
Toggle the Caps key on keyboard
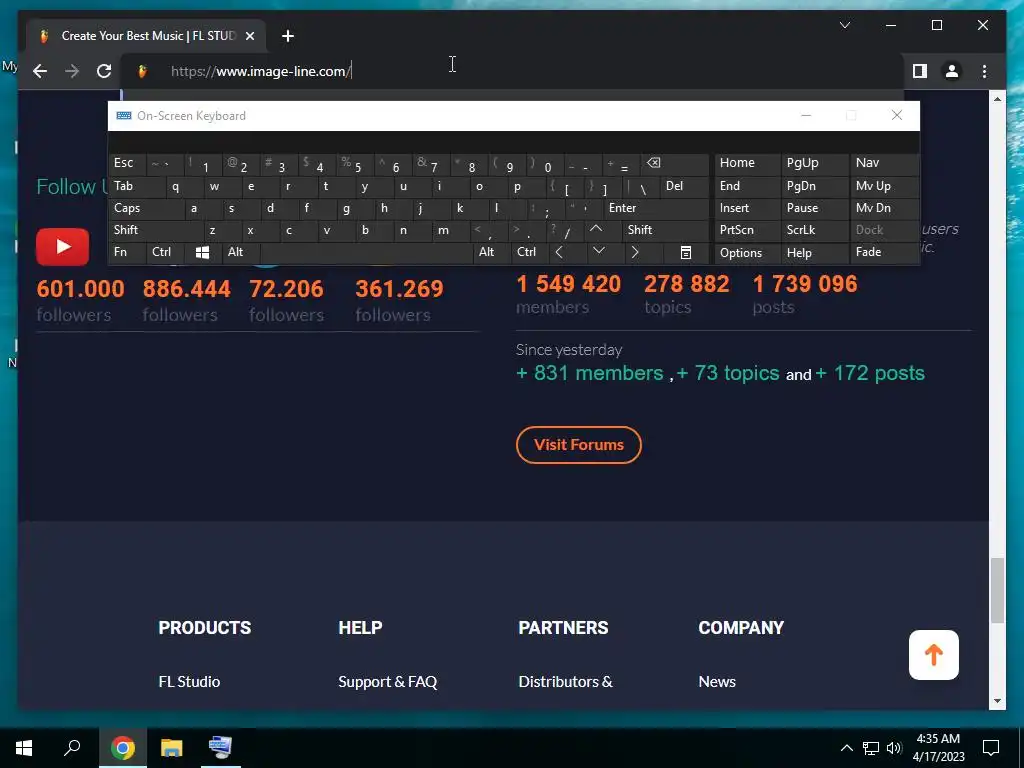[145, 208]
